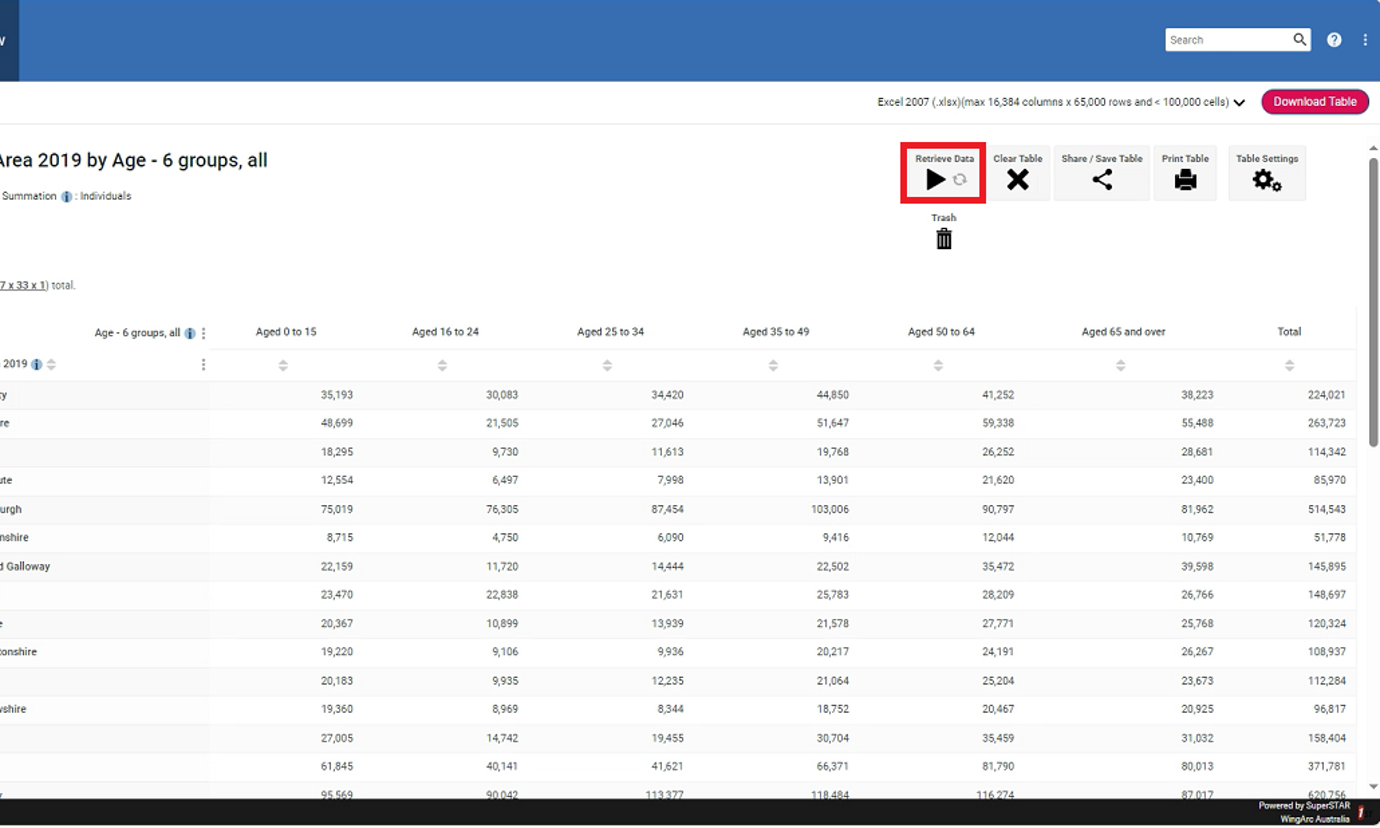
Task: Sort by the Total column
Action: pos(1289,366)
